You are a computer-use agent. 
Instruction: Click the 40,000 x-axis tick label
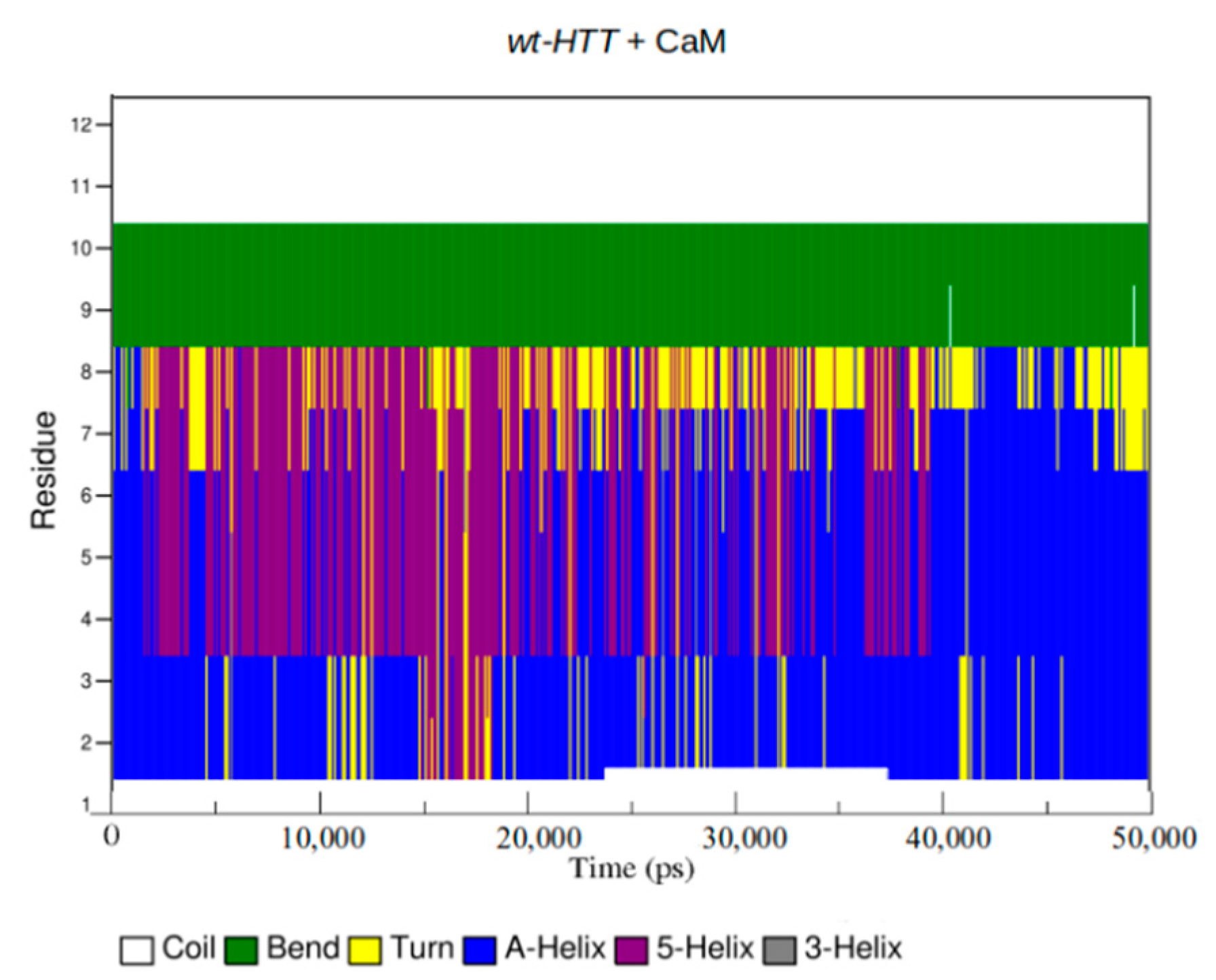[x=949, y=839]
